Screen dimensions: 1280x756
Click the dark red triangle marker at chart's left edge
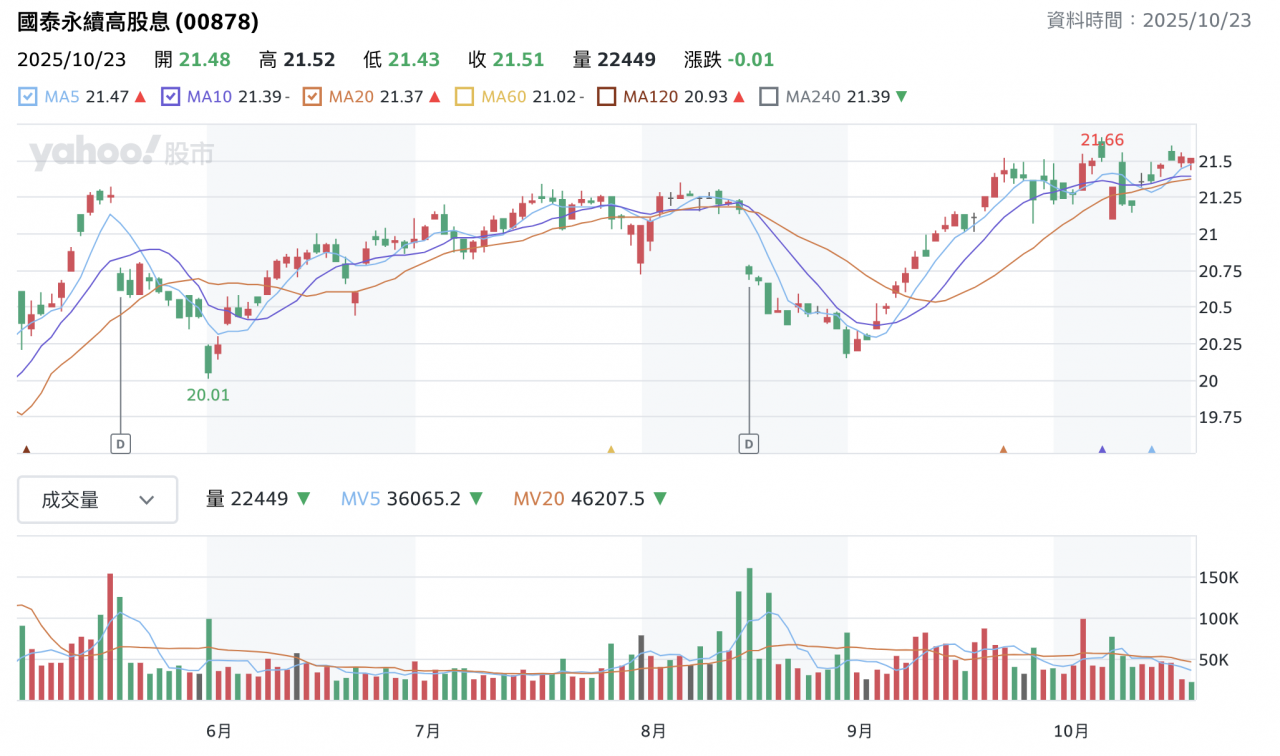26,450
